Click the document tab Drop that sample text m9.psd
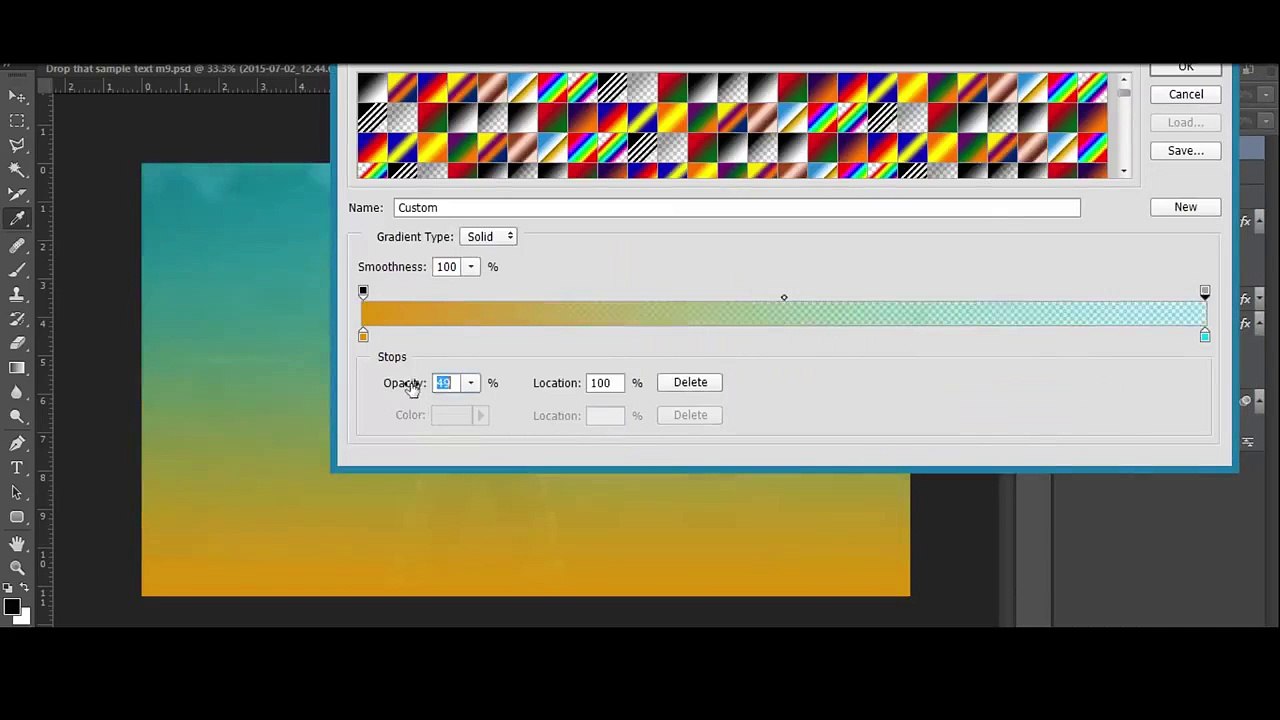The image size is (1280, 720). [186, 69]
